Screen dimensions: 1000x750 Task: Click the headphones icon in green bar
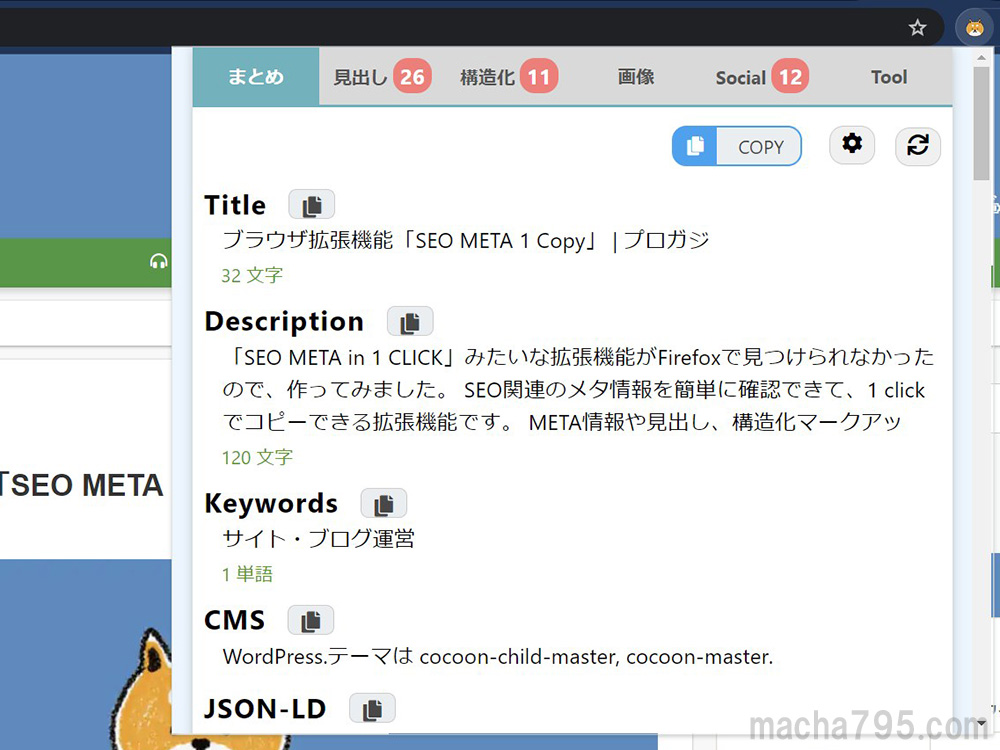click(x=158, y=261)
